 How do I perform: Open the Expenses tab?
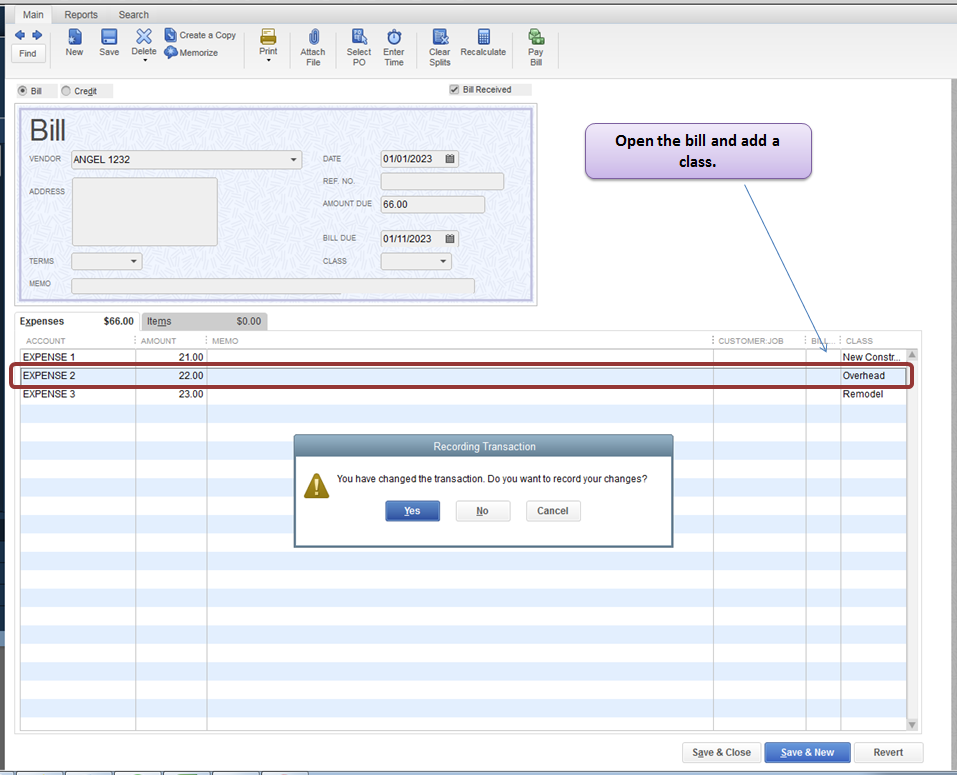click(x=77, y=321)
